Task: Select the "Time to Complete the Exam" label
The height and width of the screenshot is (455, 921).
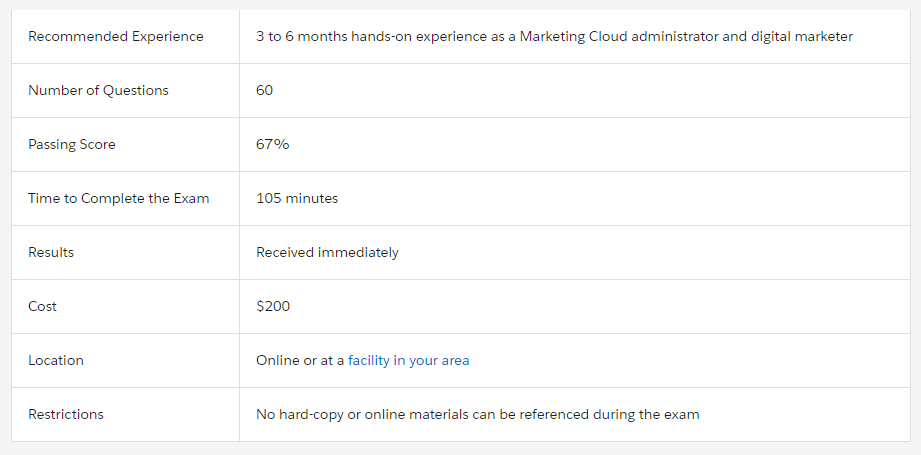Action: tap(118, 198)
